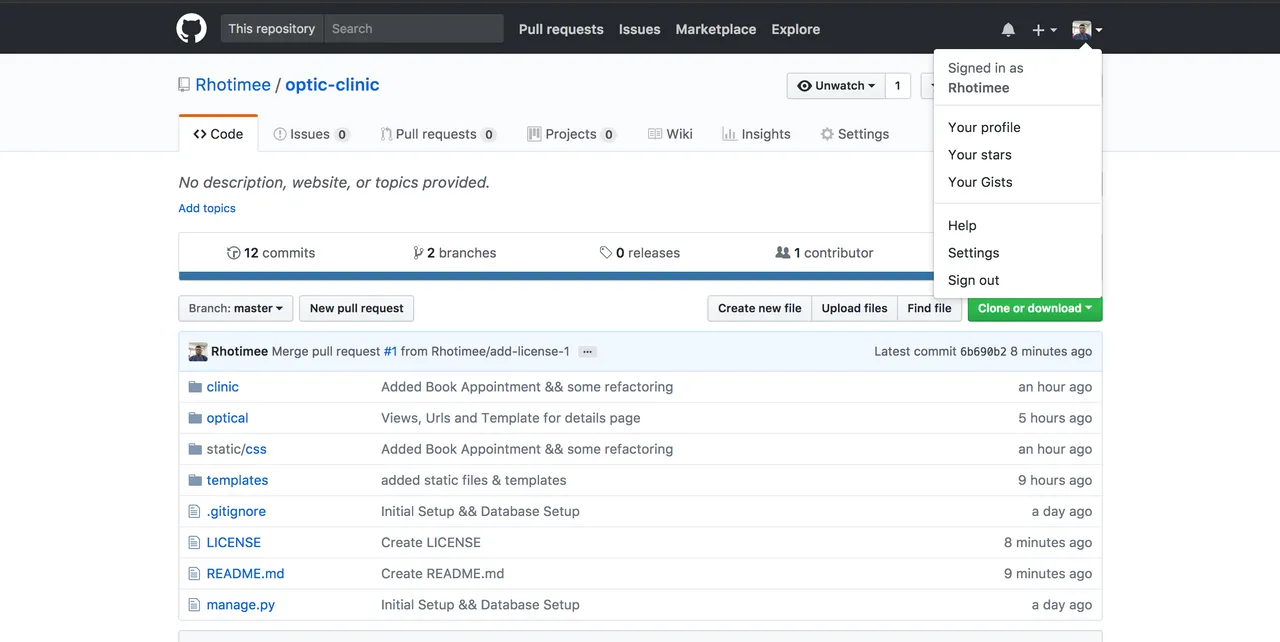Screen dimensions: 1280x642
Task: Click the optical folder icon
Action: coord(196,418)
